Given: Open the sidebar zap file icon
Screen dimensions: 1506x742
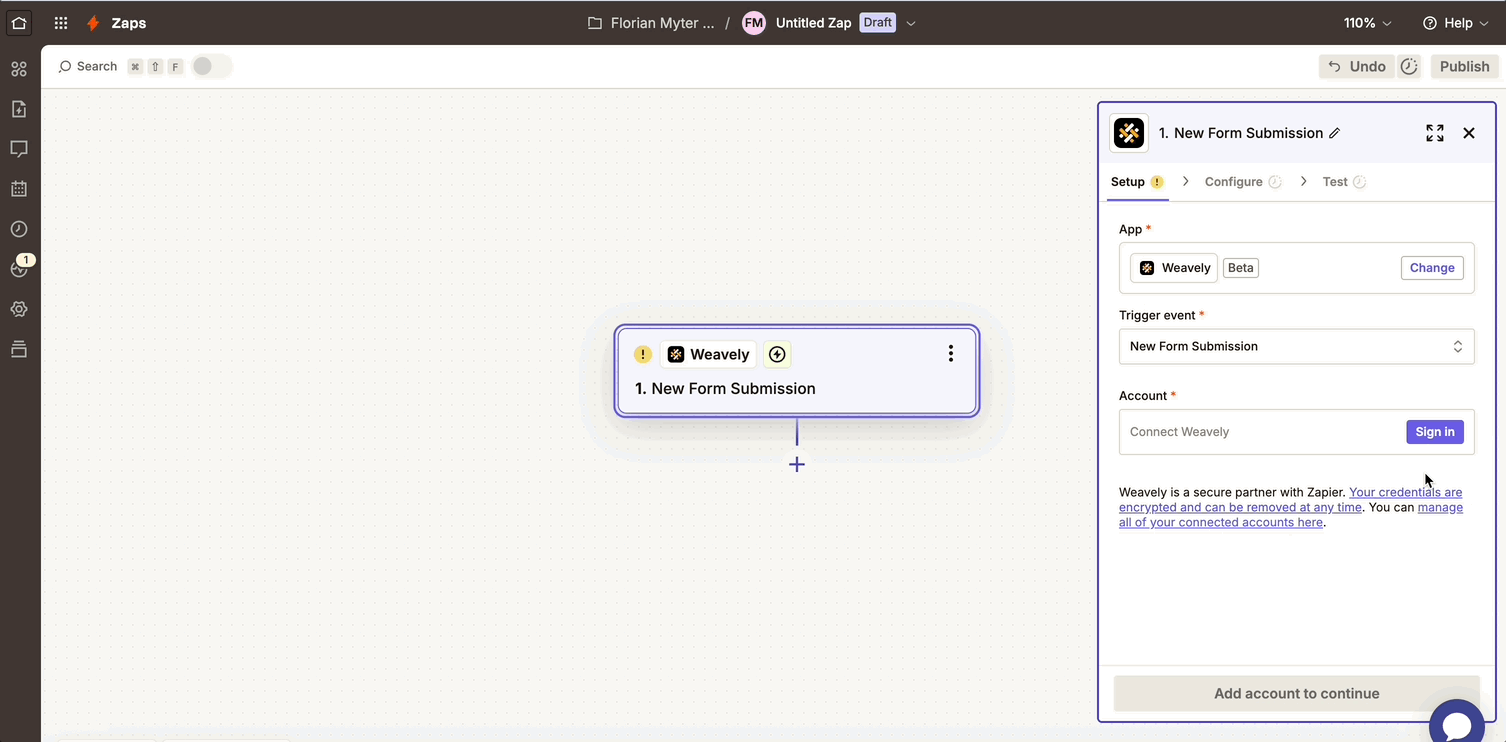Looking at the screenshot, I should [x=19, y=109].
